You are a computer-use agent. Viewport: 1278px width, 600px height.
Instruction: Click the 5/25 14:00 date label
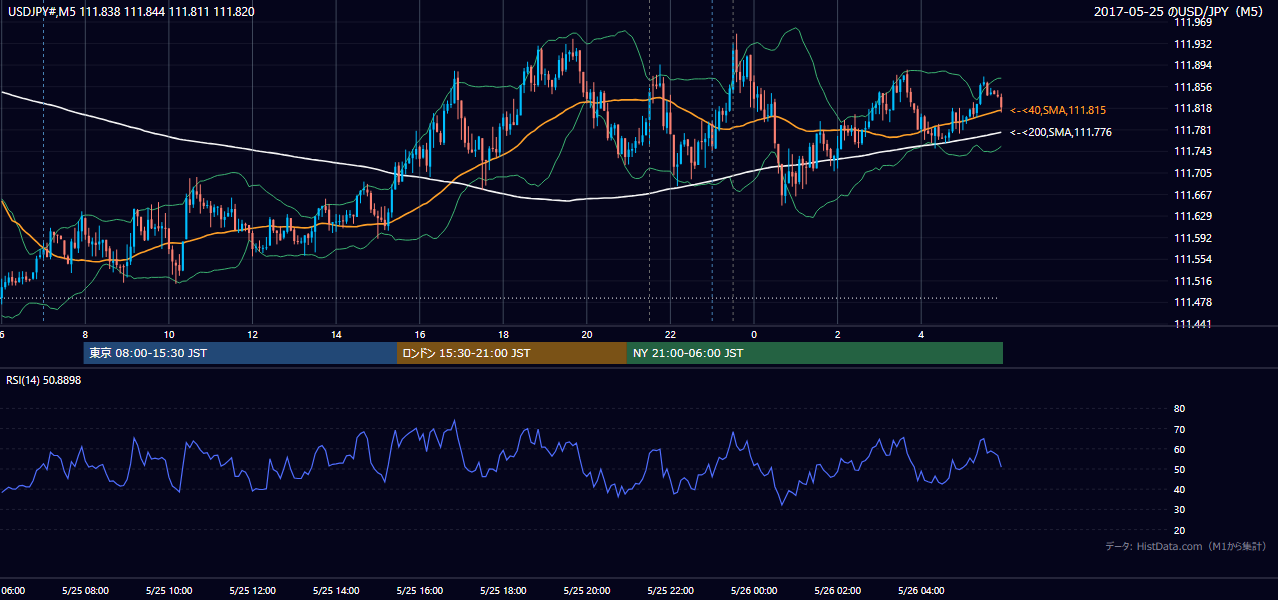(336, 590)
